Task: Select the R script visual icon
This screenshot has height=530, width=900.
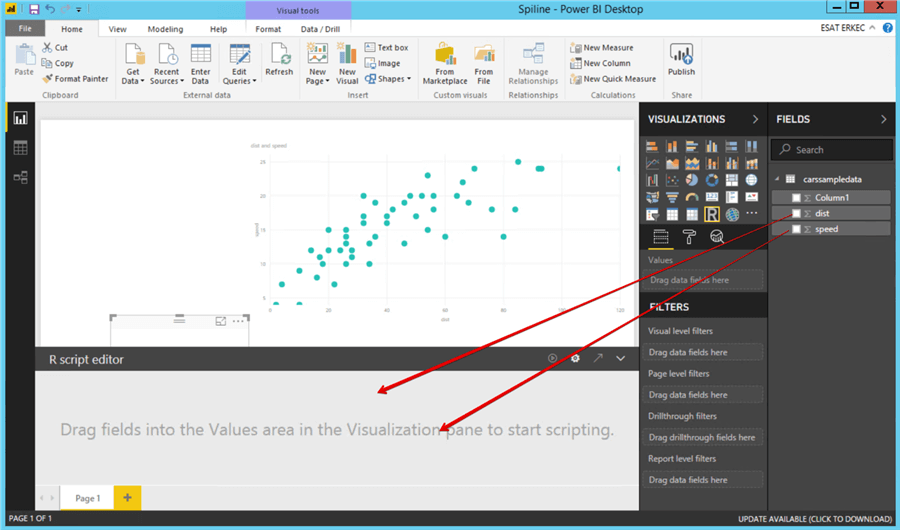Action: (712, 214)
